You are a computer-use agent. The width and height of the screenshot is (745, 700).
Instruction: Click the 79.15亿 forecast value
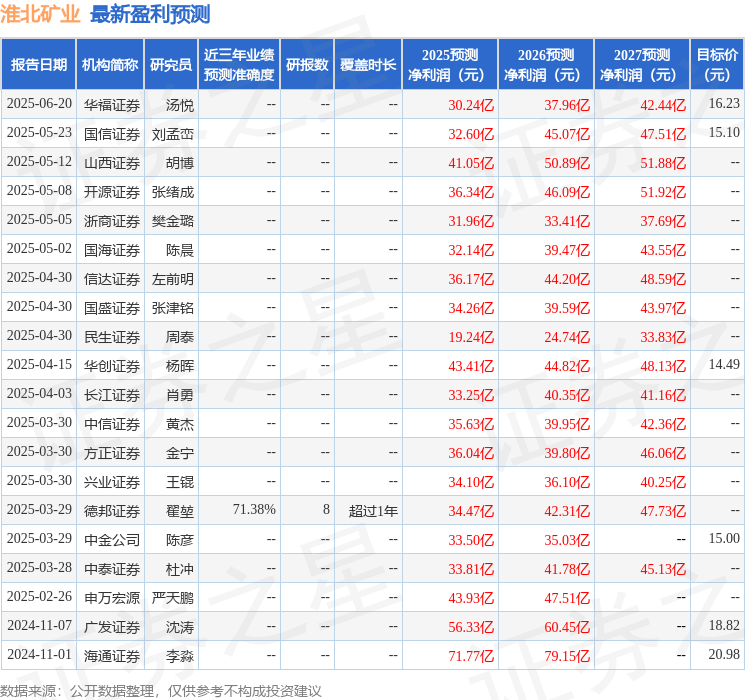(567, 656)
